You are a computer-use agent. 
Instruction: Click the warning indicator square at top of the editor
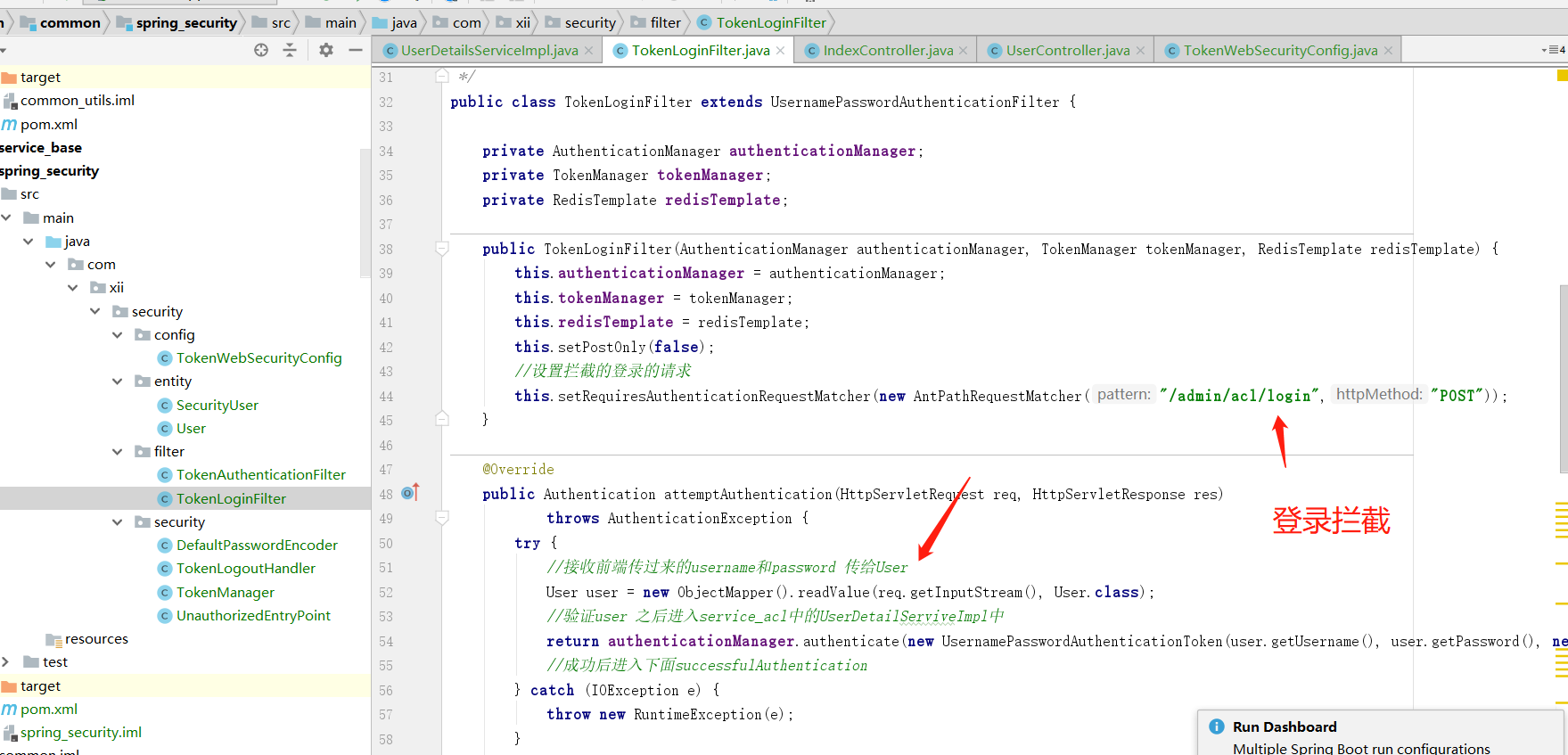(x=1562, y=76)
